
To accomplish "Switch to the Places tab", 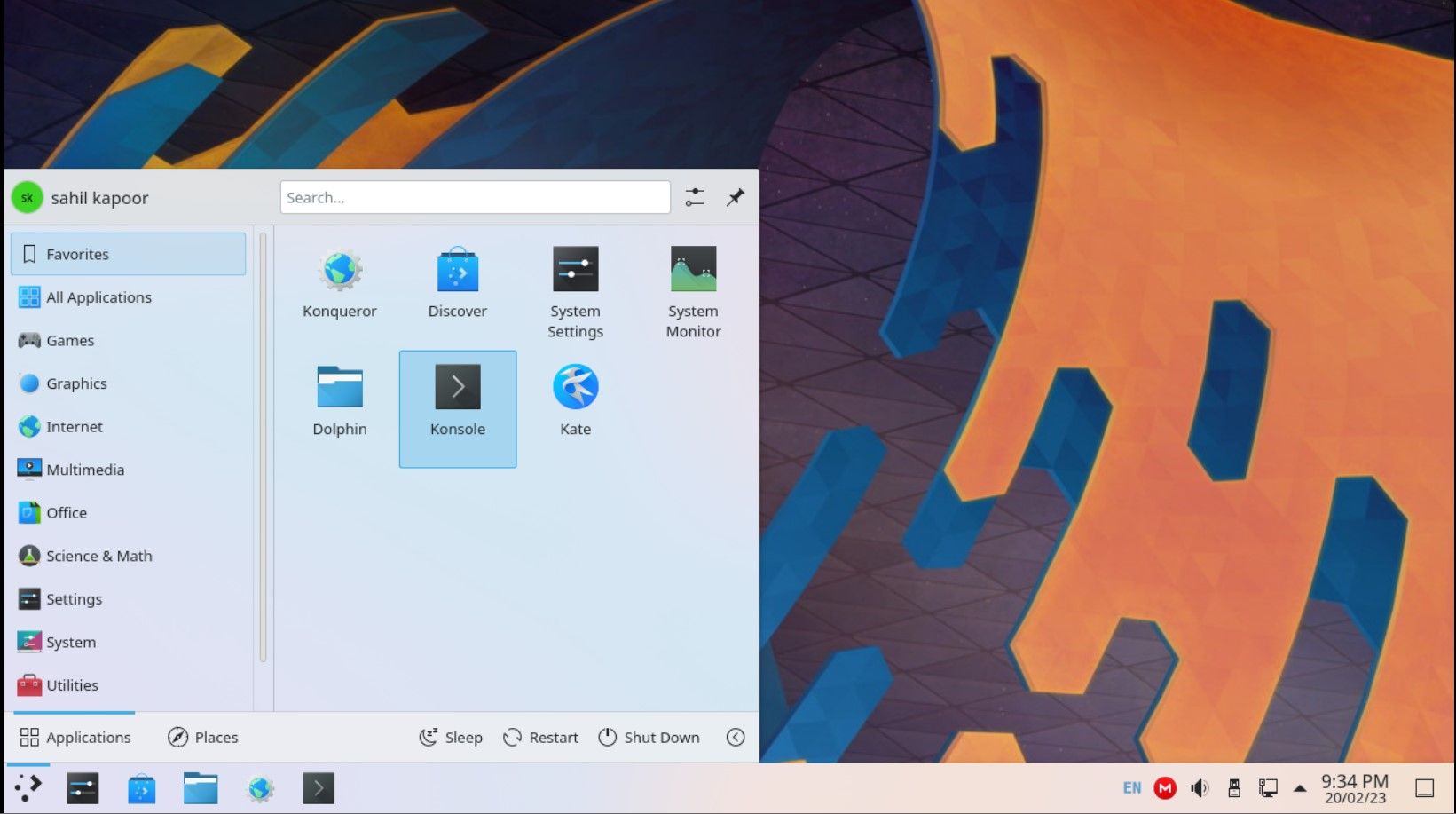I will click(202, 737).
